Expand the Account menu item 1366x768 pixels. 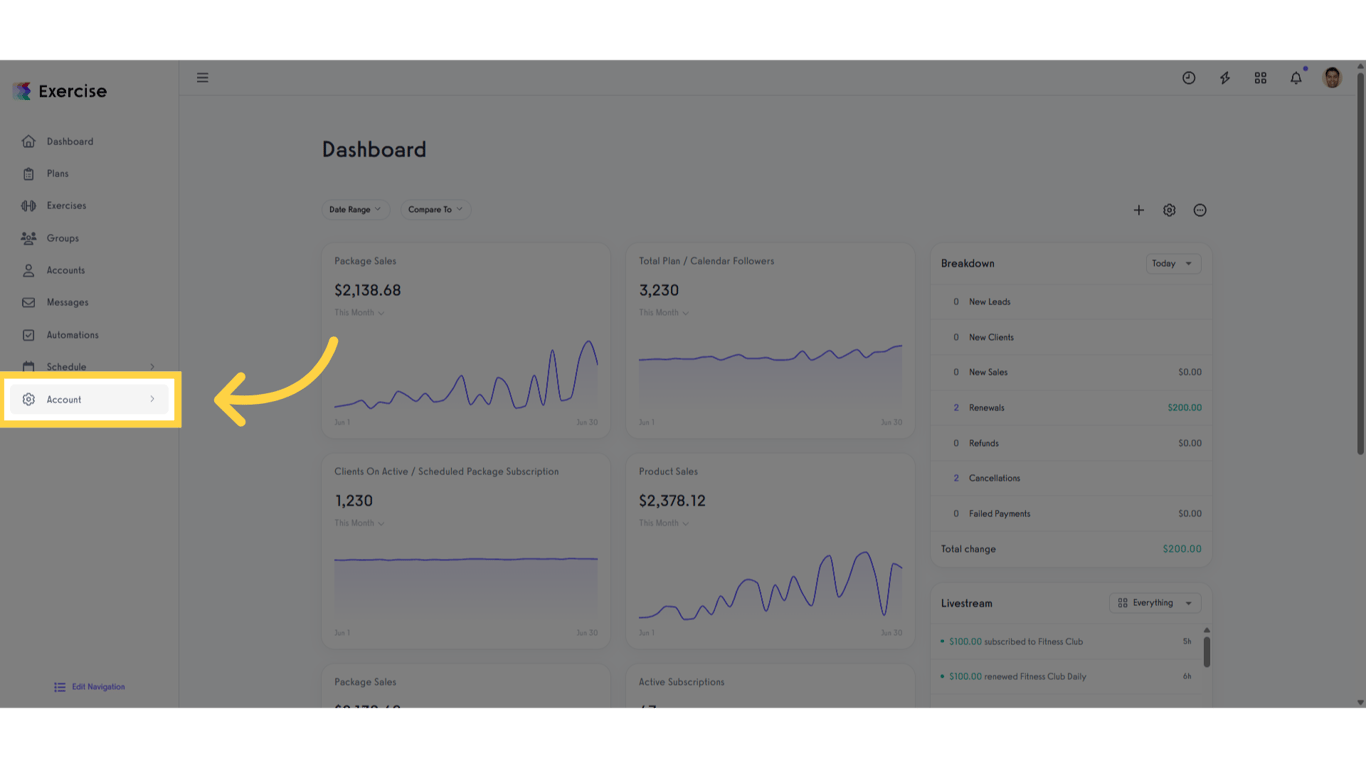click(90, 399)
